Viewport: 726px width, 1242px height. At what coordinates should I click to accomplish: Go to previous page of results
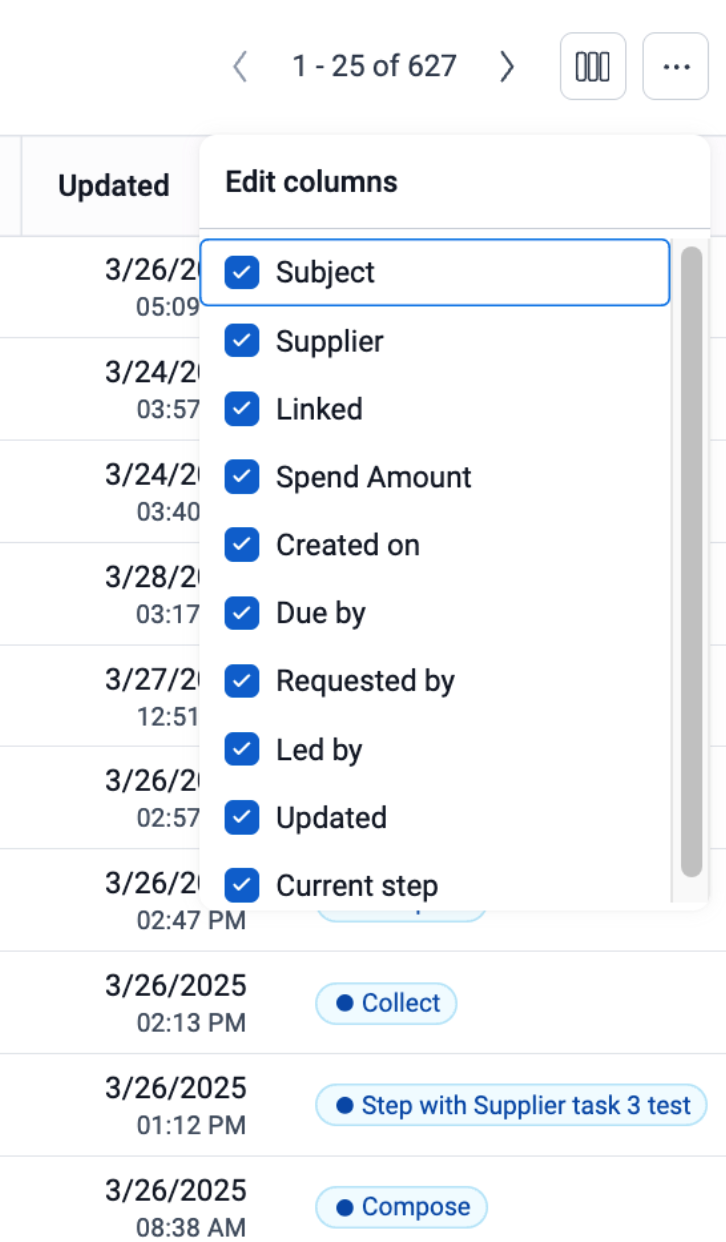240,67
